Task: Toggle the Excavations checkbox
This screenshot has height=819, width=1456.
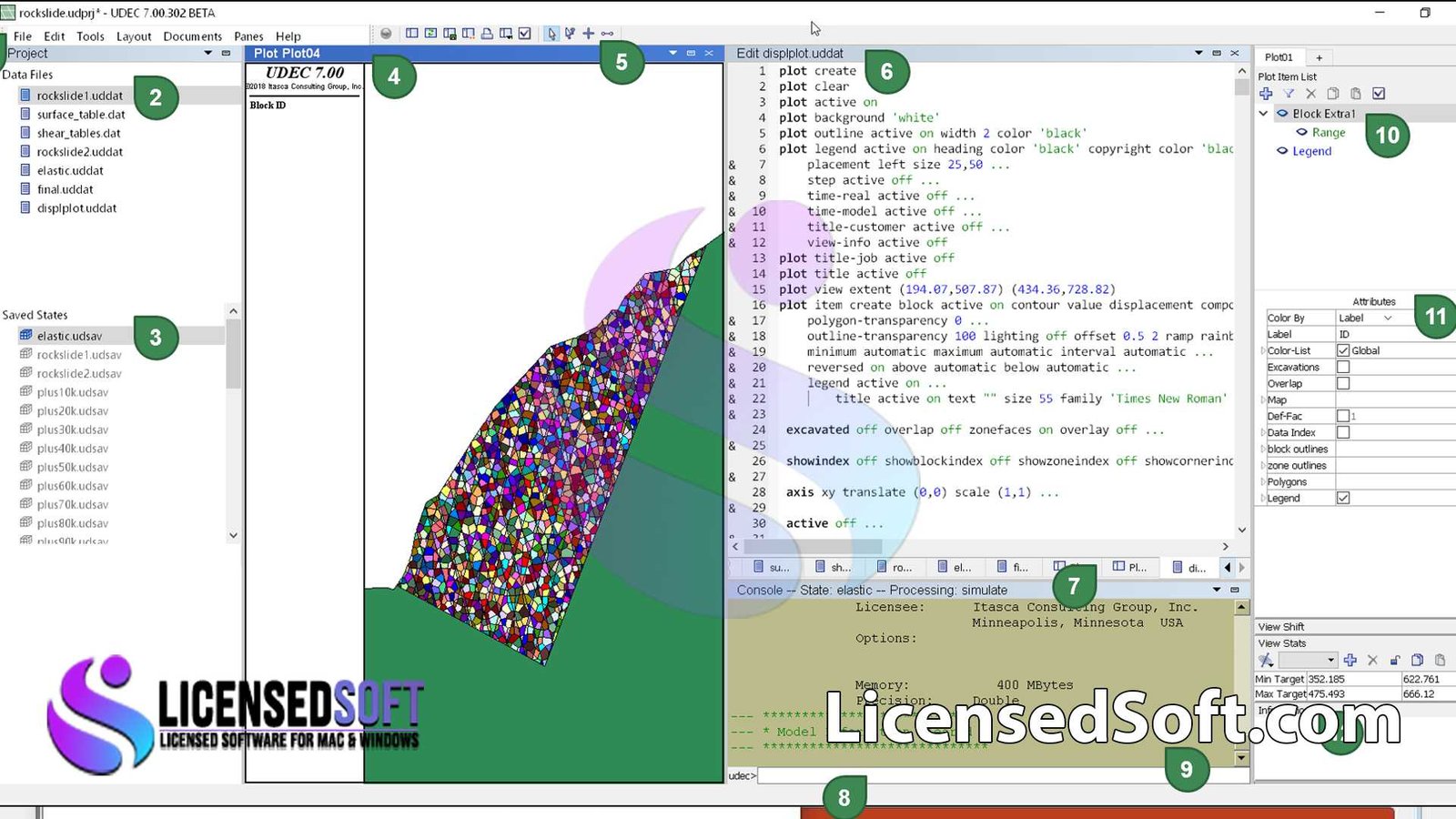Action: coord(1343,368)
